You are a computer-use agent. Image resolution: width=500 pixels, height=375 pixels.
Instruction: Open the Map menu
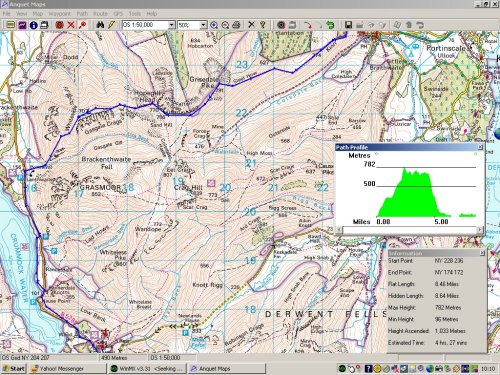(38, 14)
